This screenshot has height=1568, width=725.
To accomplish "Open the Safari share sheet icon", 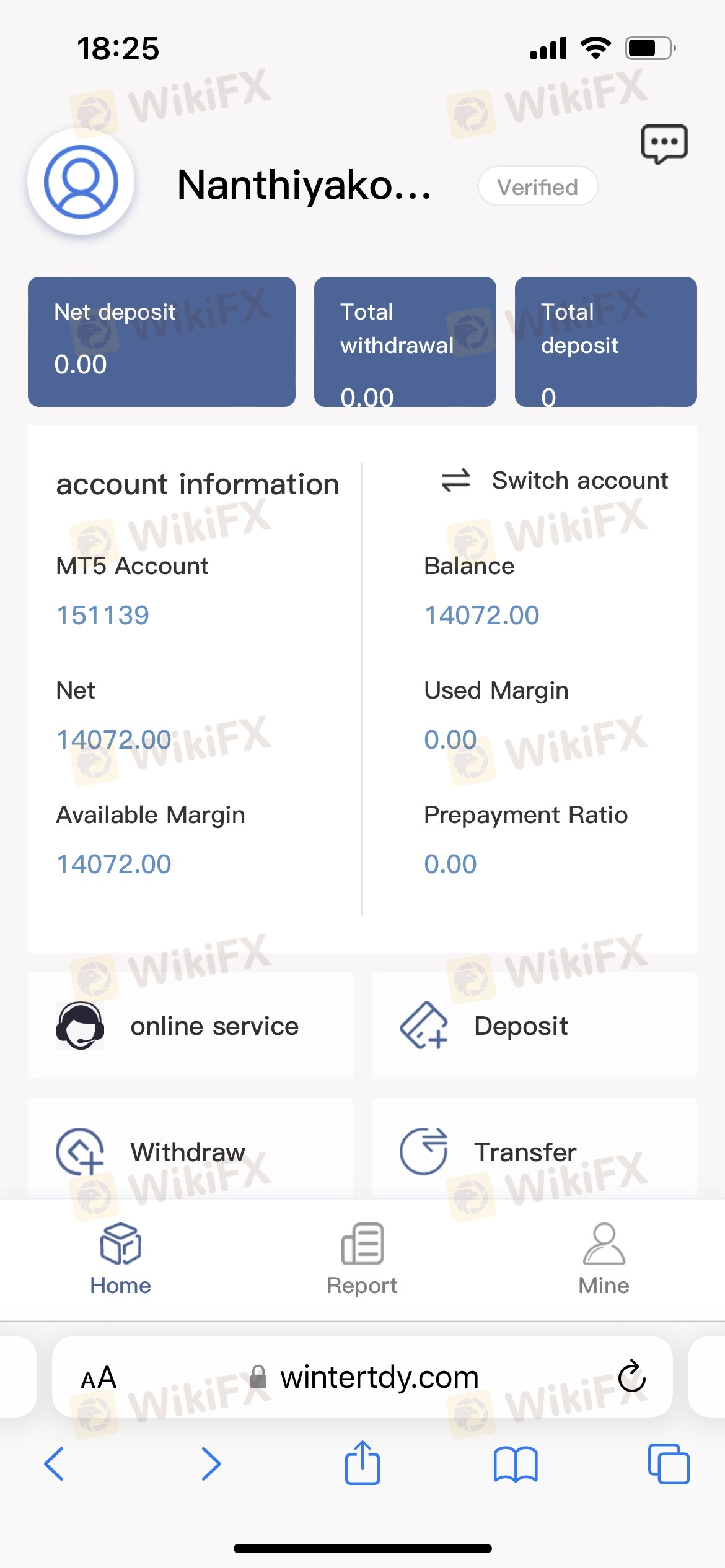I will coord(362,1464).
